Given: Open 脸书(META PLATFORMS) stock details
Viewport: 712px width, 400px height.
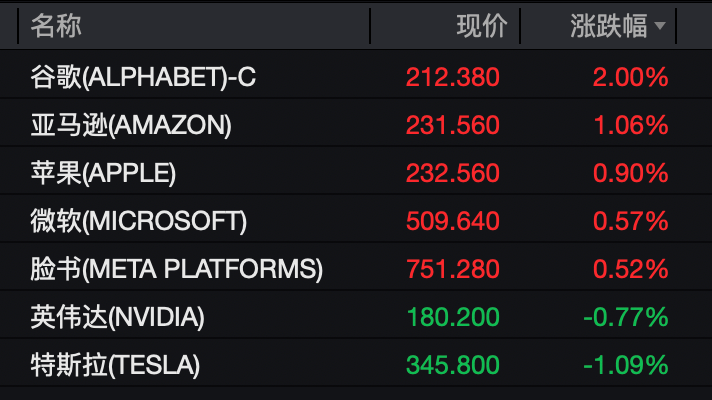Looking at the screenshot, I should (356, 269).
